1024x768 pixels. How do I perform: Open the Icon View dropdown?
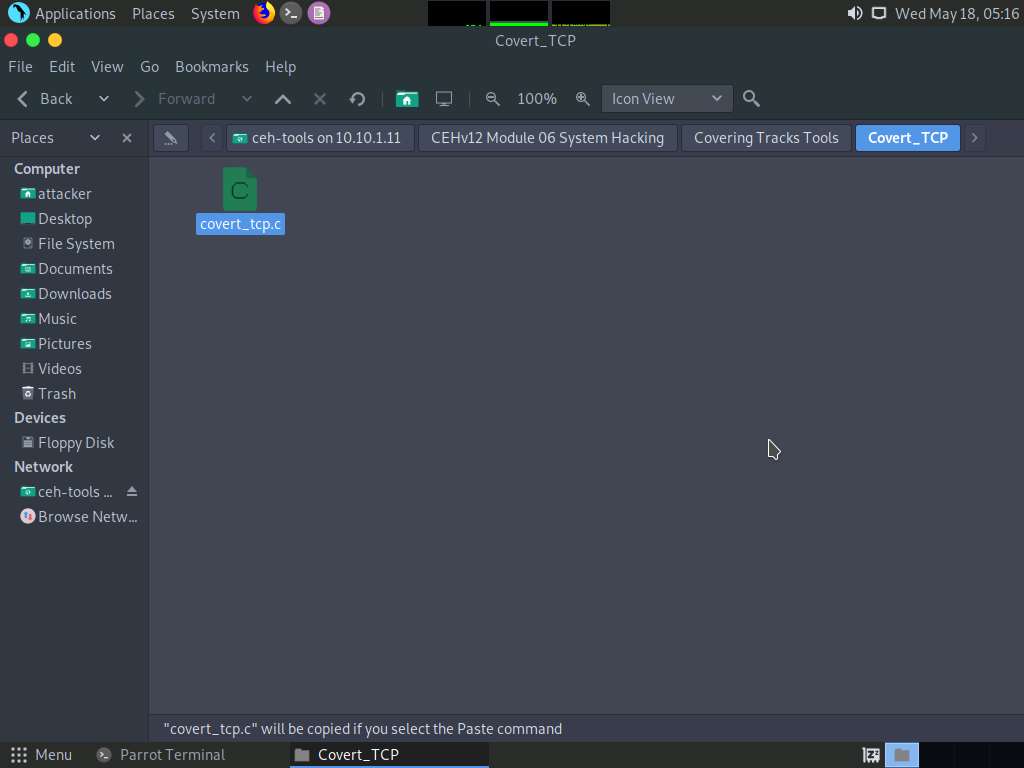point(666,99)
